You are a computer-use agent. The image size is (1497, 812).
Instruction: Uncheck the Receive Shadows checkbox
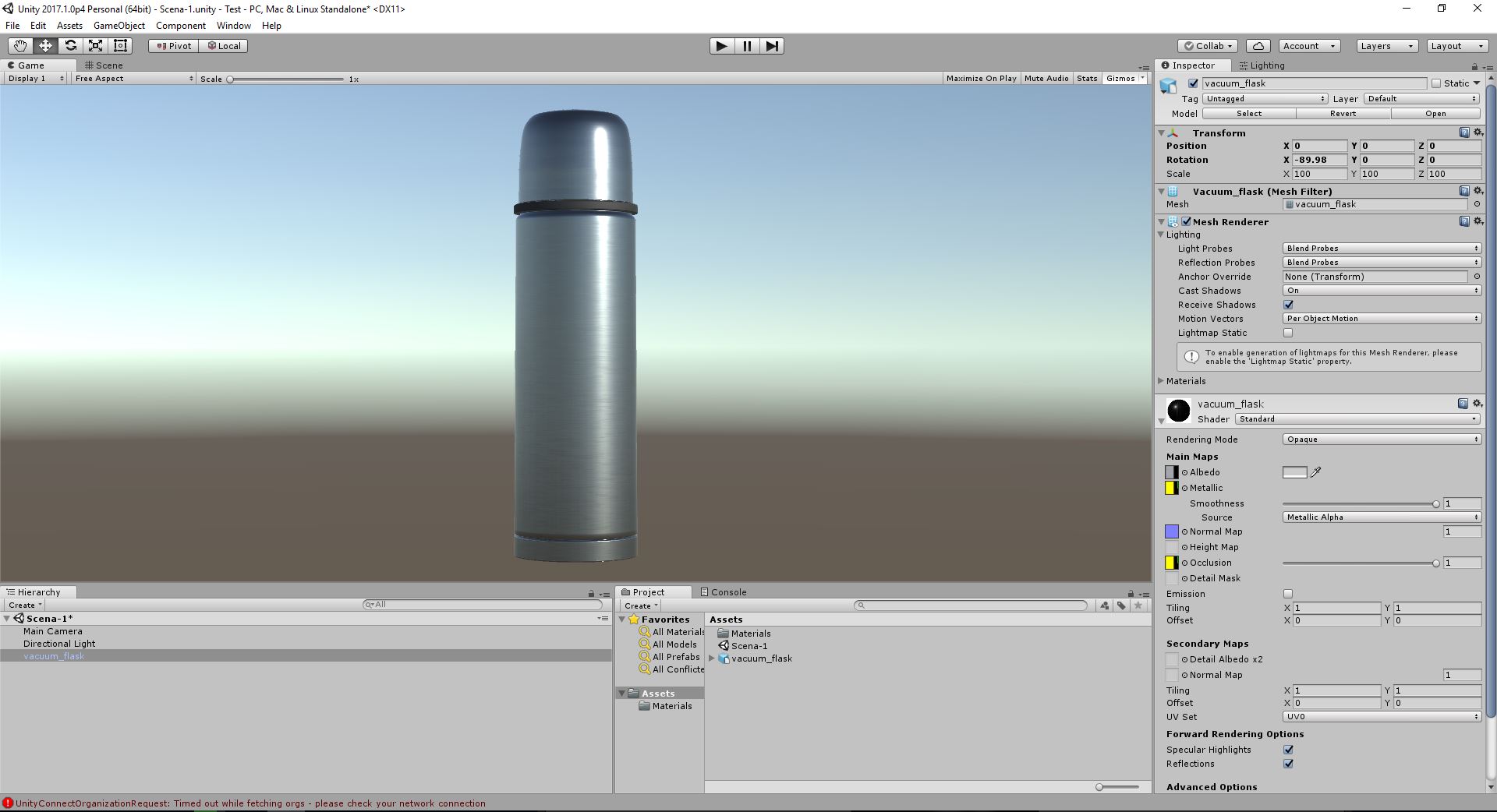click(1287, 305)
